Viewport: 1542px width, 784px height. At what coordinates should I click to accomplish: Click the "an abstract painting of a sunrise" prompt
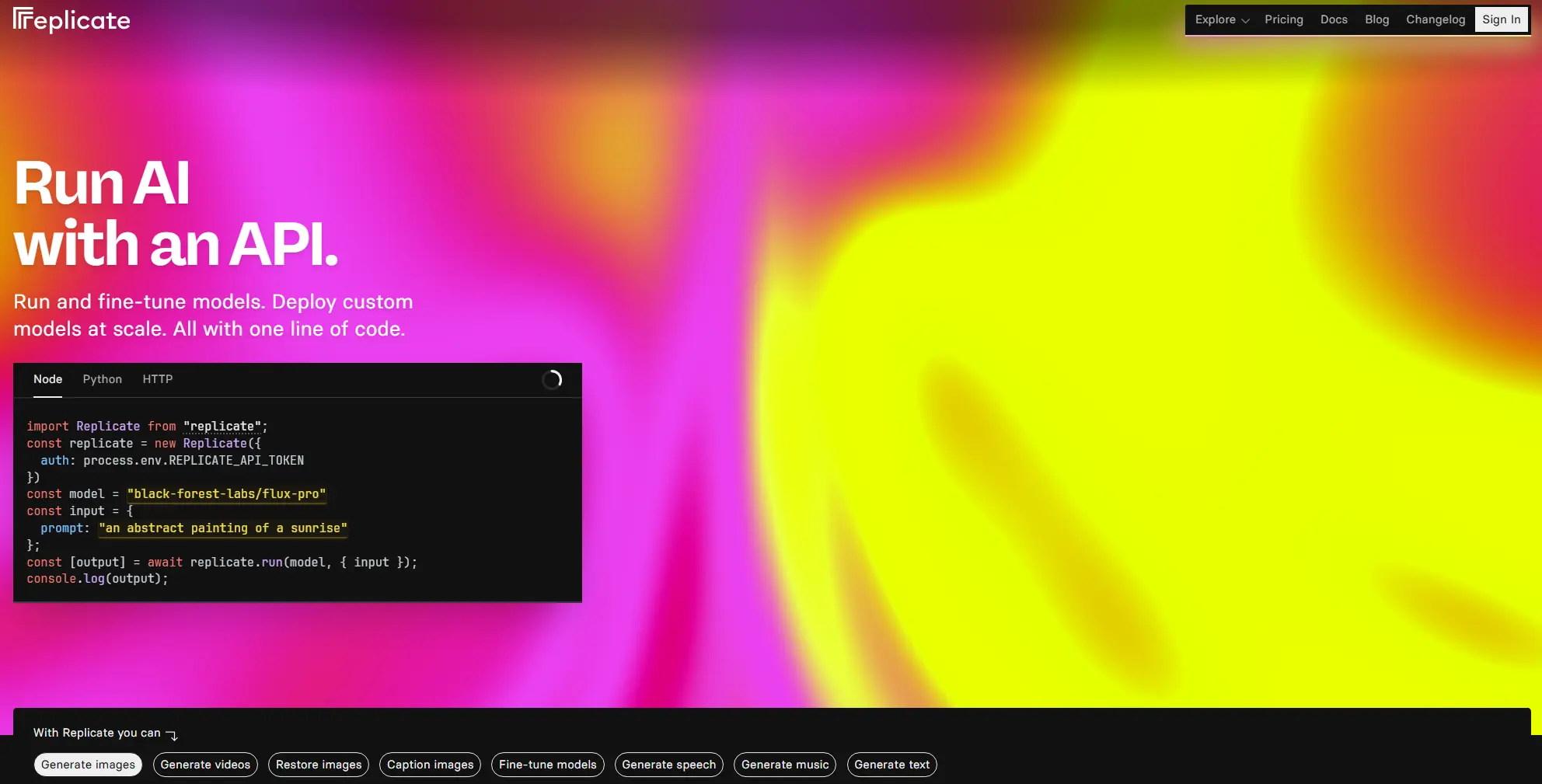coord(223,528)
